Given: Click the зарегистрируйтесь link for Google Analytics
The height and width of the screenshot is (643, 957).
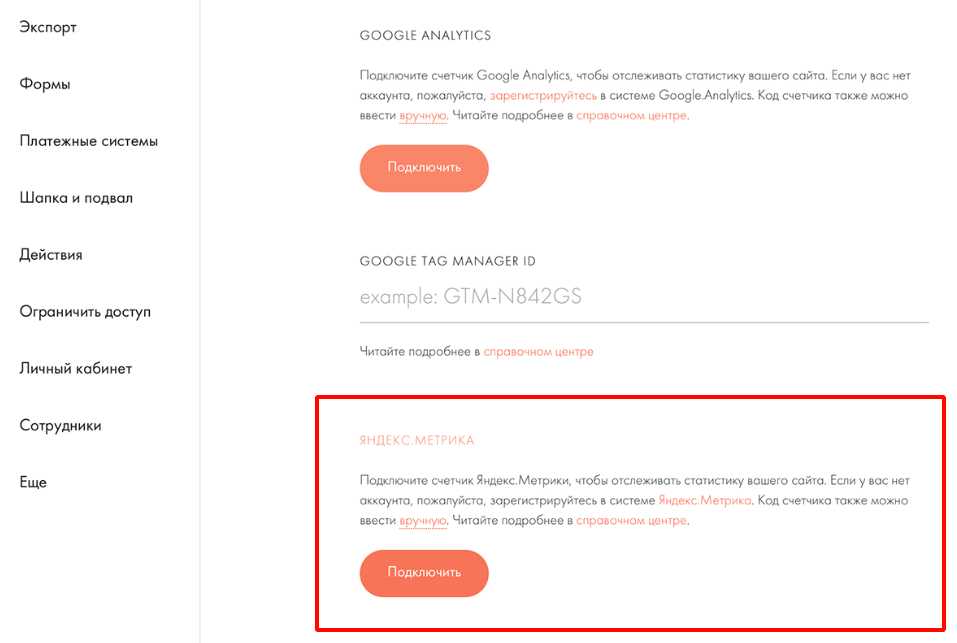Looking at the screenshot, I should [x=543, y=96].
